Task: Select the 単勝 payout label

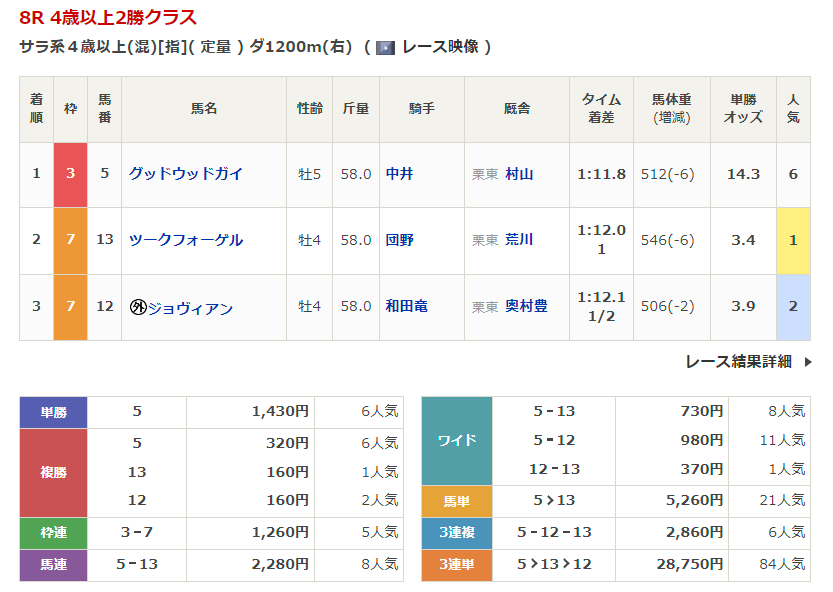Action: click(x=54, y=411)
